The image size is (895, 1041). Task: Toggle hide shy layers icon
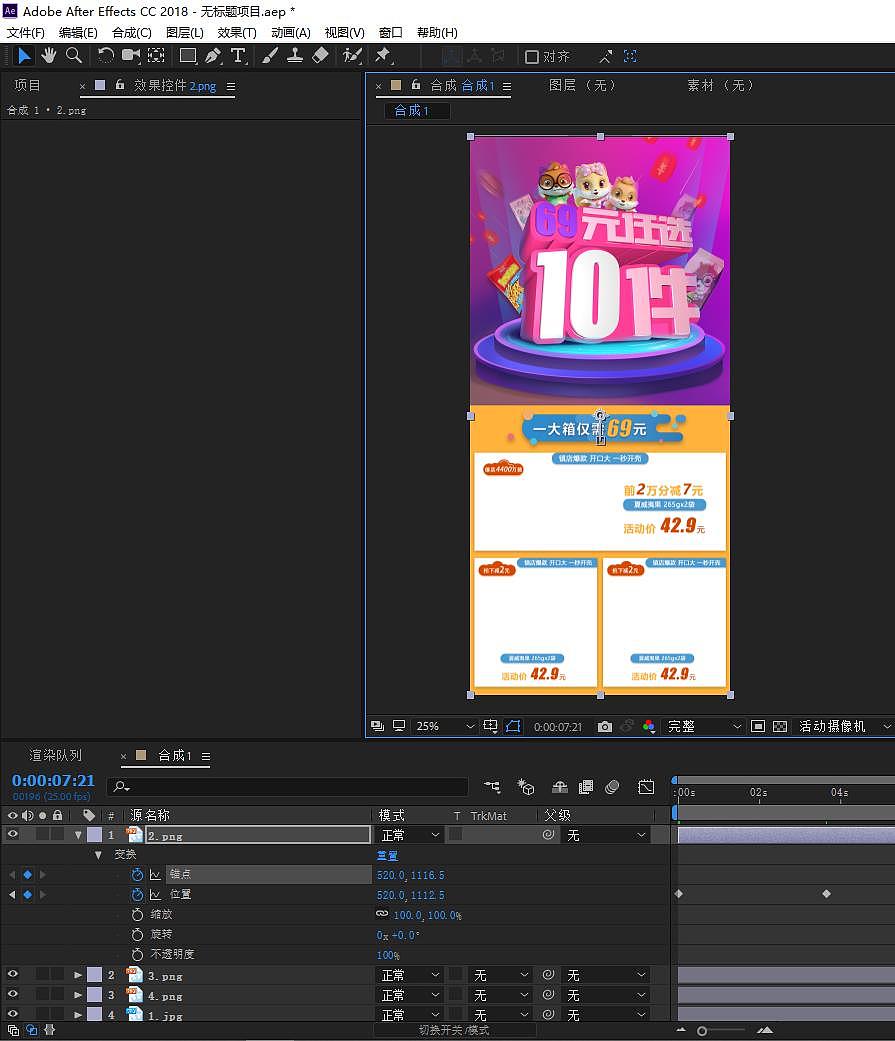point(560,787)
